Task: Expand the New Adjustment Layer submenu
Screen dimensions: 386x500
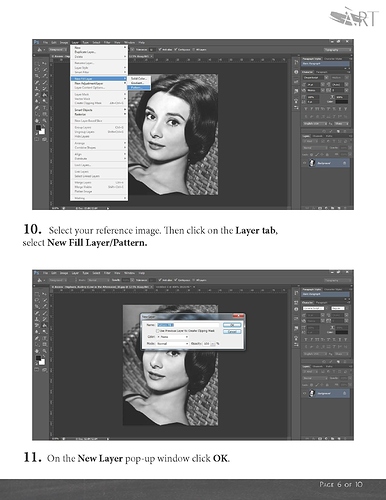Action: point(99,83)
